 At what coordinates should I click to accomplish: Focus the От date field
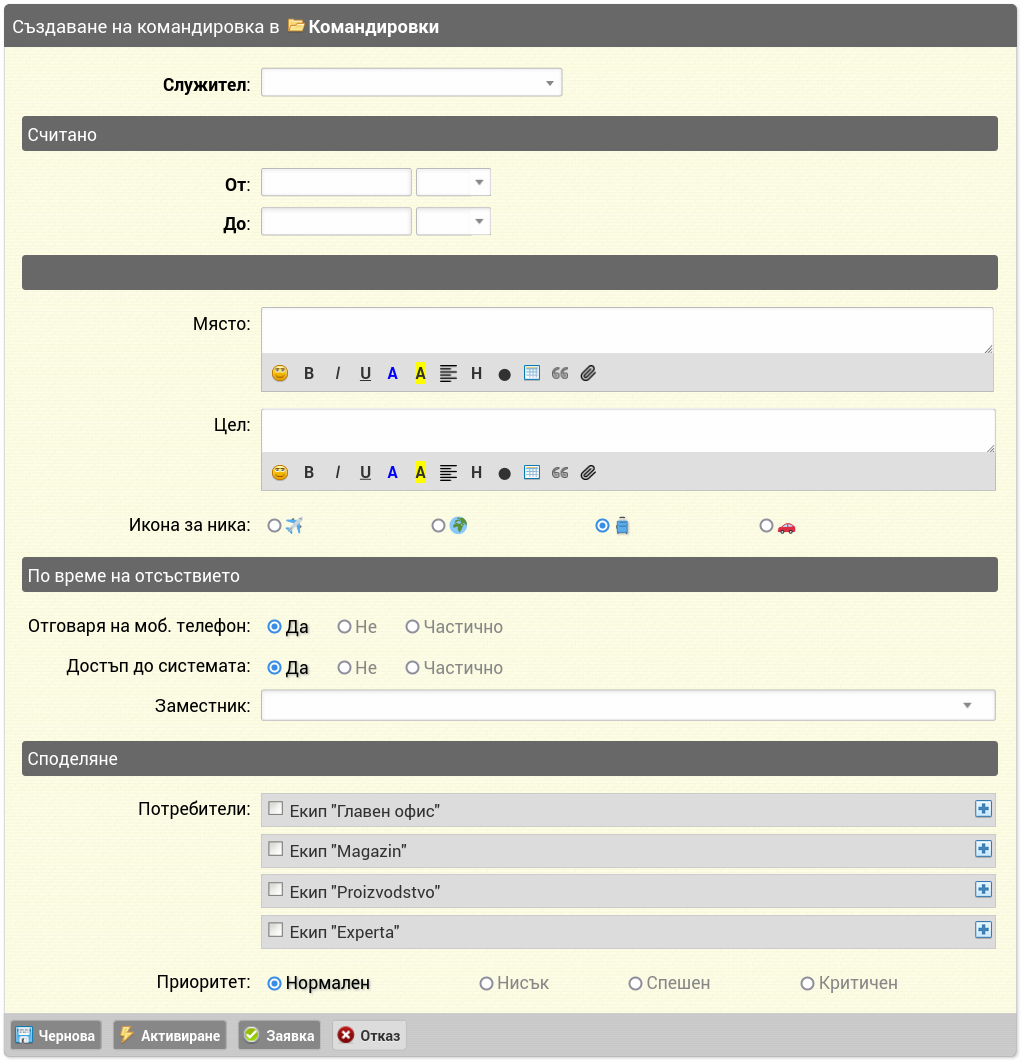point(336,183)
